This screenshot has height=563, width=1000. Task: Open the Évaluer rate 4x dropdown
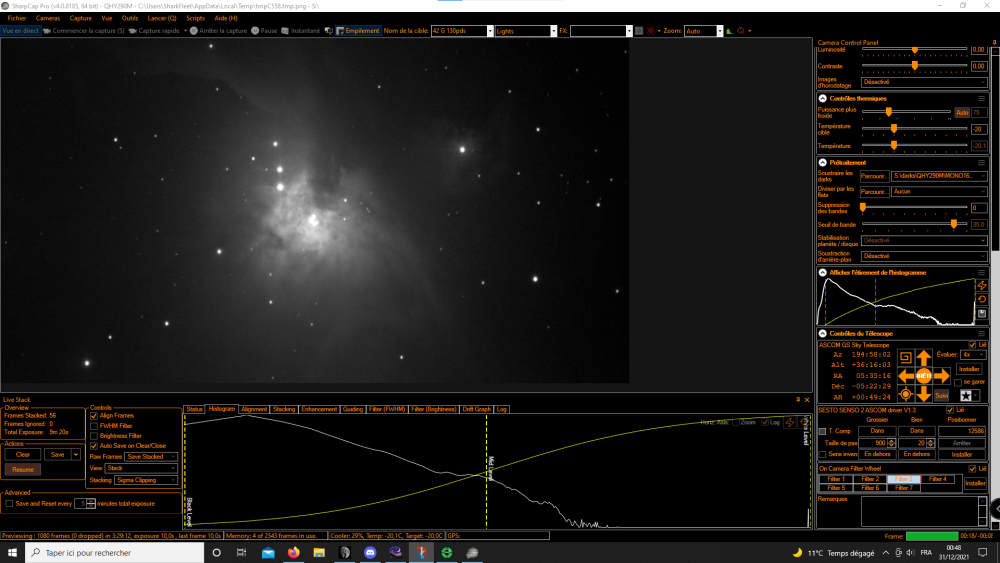click(973, 355)
